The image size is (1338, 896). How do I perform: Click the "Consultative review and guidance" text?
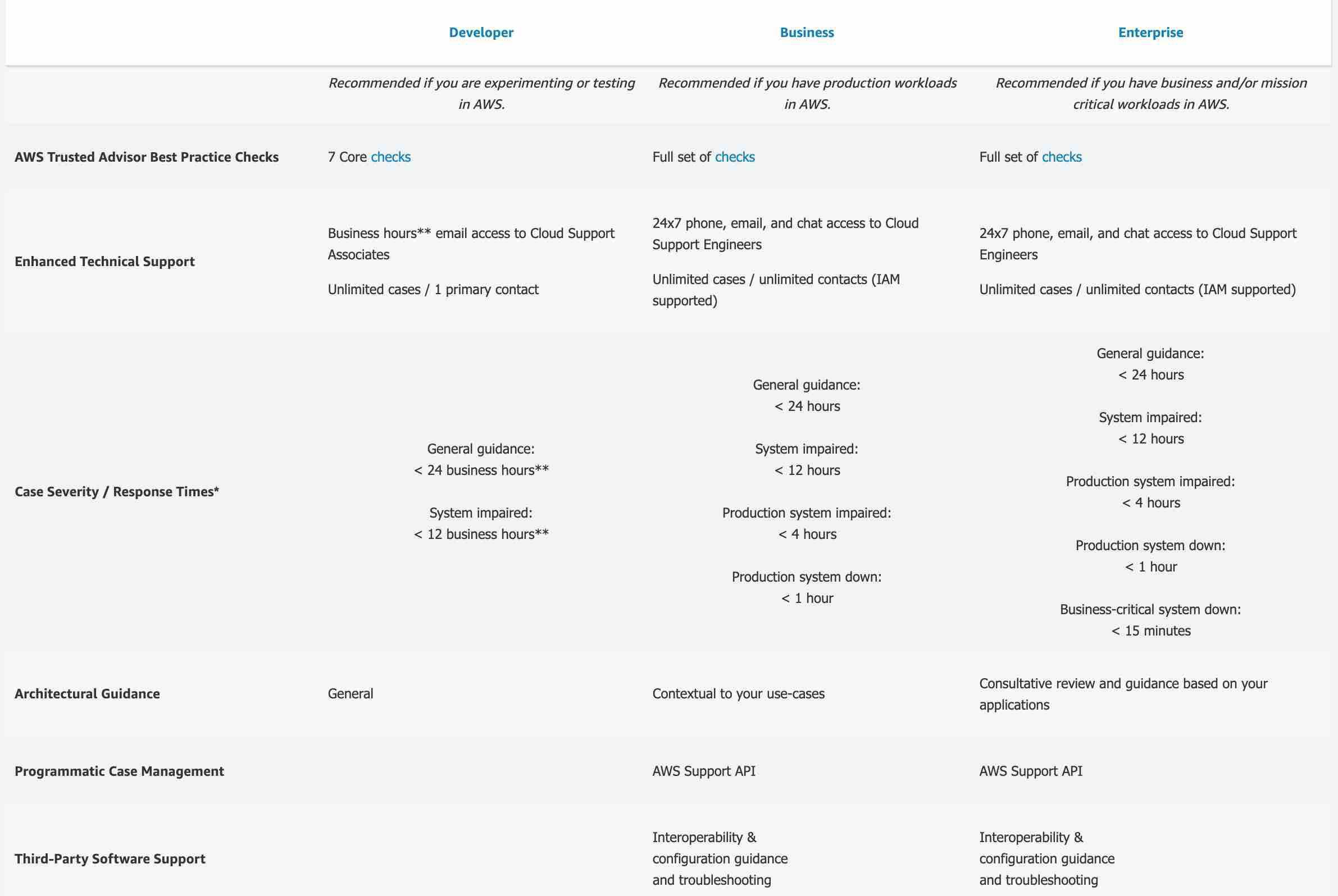(x=1123, y=684)
